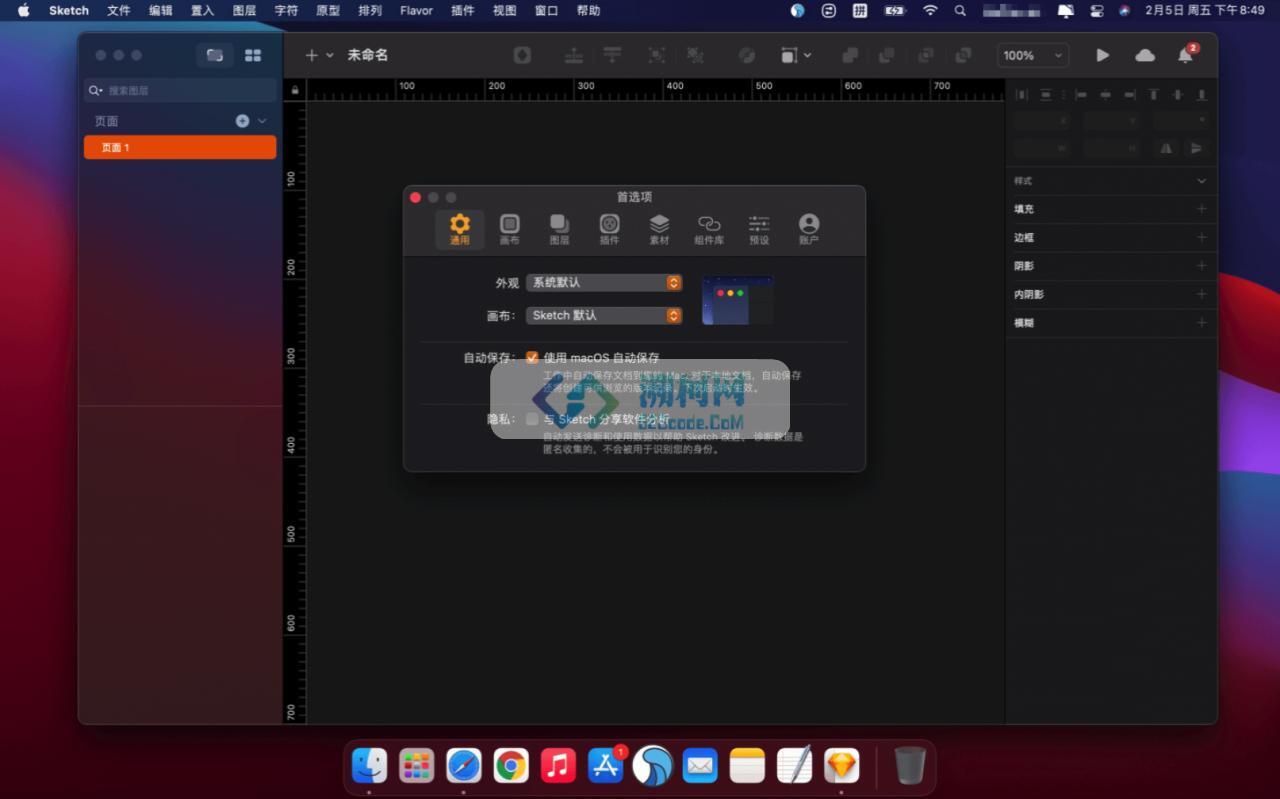Click the Send Backward toolbar icon
The height and width of the screenshot is (799, 1280).
click(612, 55)
